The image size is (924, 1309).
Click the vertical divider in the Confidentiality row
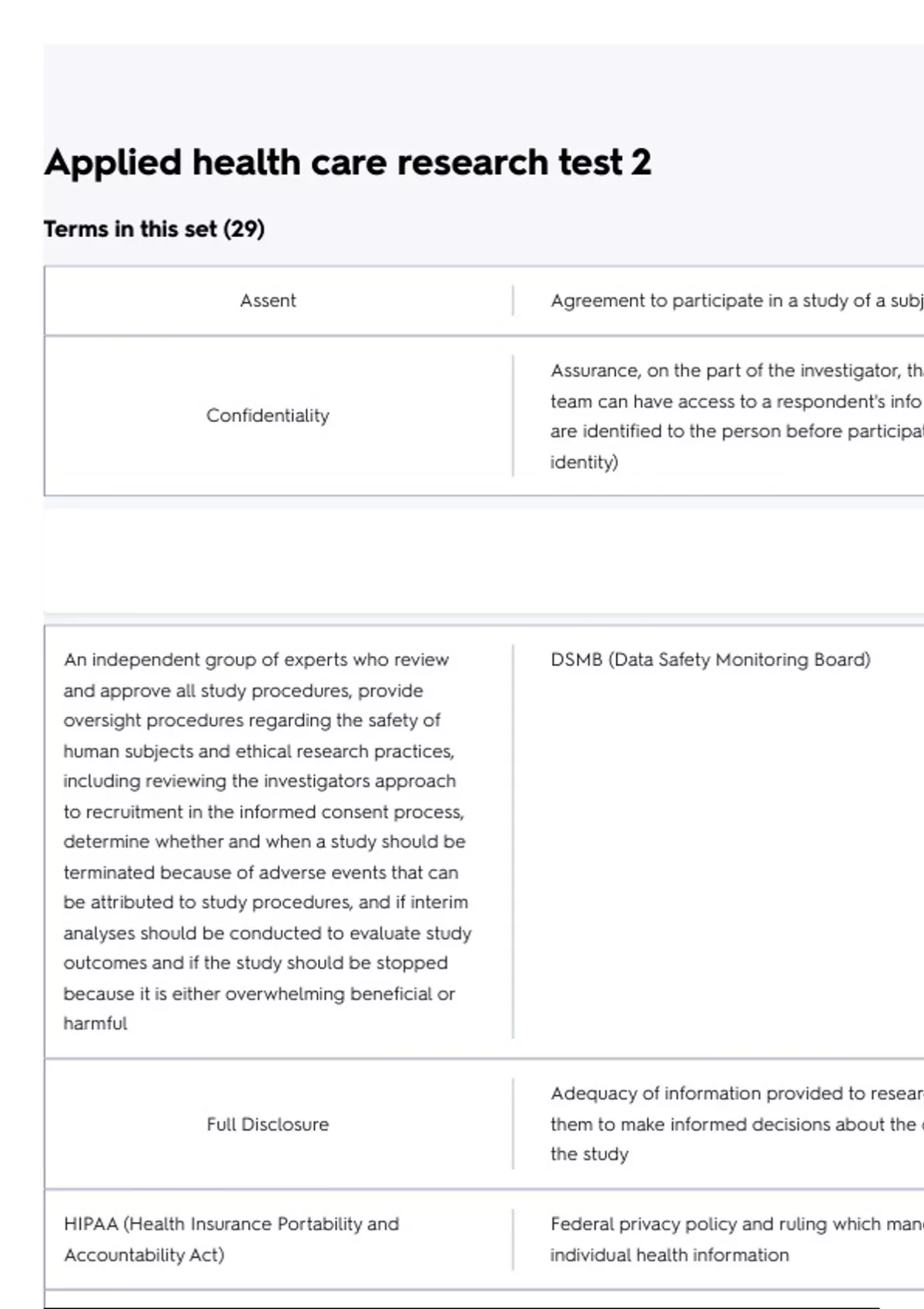tap(513, 416)
